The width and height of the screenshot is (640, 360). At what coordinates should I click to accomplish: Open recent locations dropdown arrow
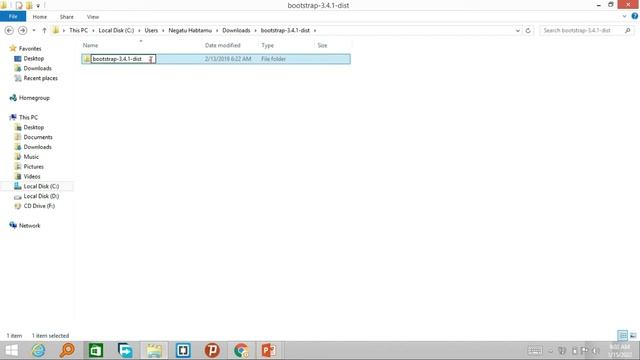34,31
